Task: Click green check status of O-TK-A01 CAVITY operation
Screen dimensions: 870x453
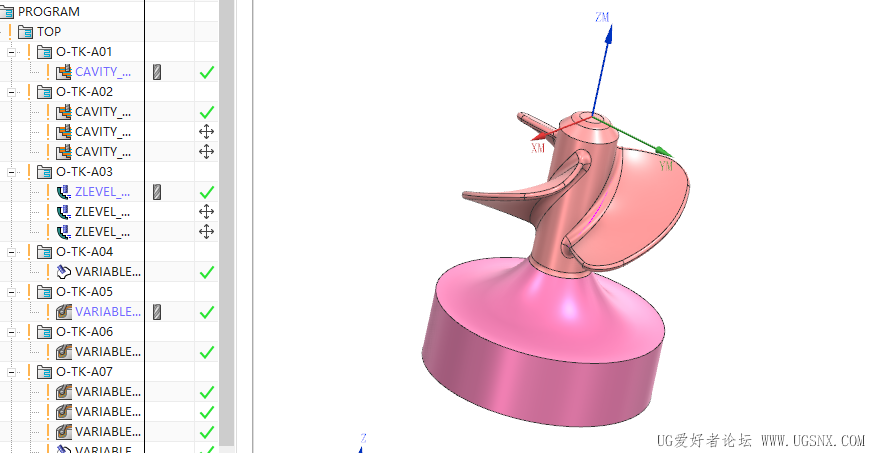Action: 207,72
